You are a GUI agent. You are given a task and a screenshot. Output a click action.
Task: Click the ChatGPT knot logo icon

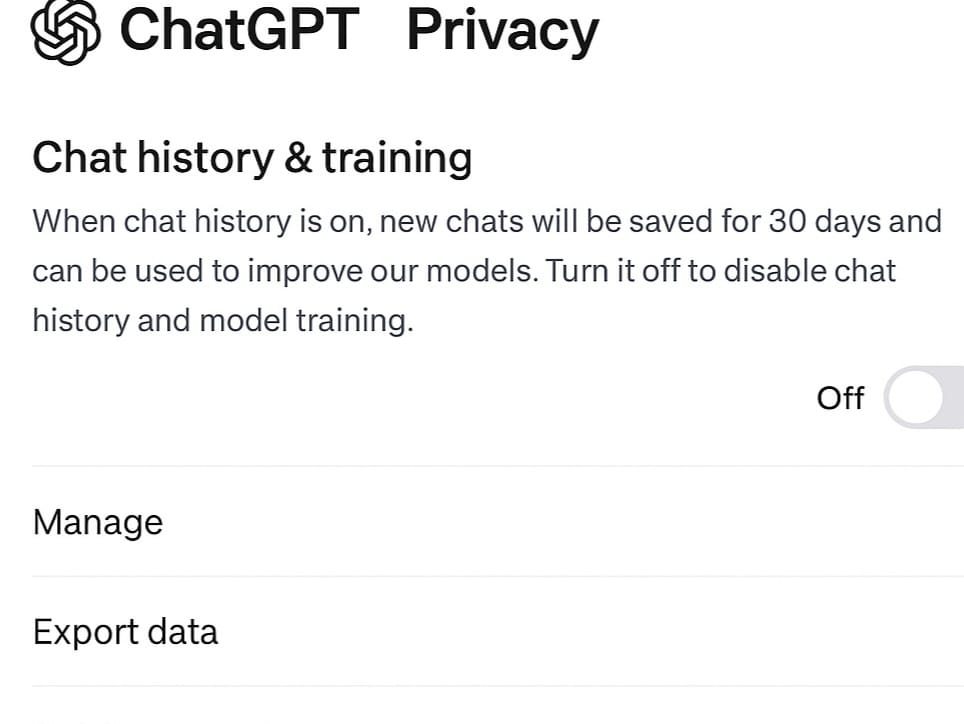tap(66, 31)
